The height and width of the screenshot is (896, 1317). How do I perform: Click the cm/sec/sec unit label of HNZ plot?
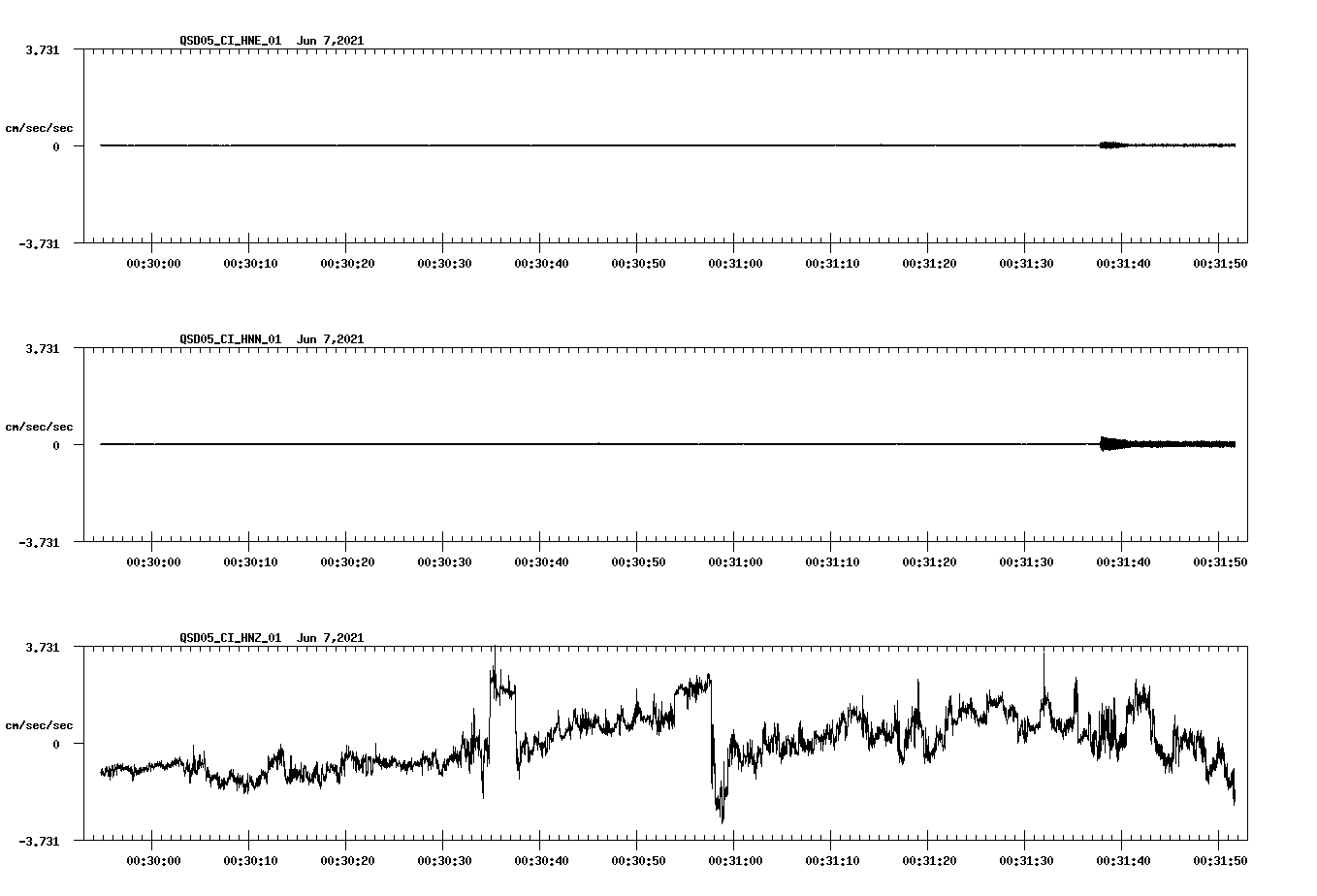pyautogui.click(x=39, y=725)
